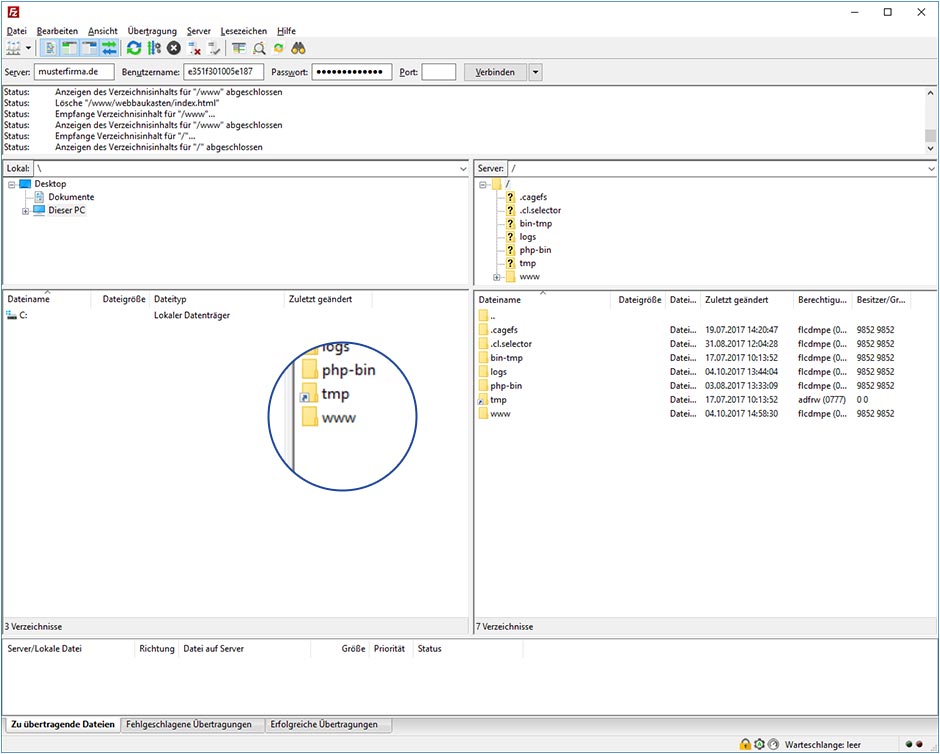
Task: Open directory listing filters dialog
Action: (239, 49)
